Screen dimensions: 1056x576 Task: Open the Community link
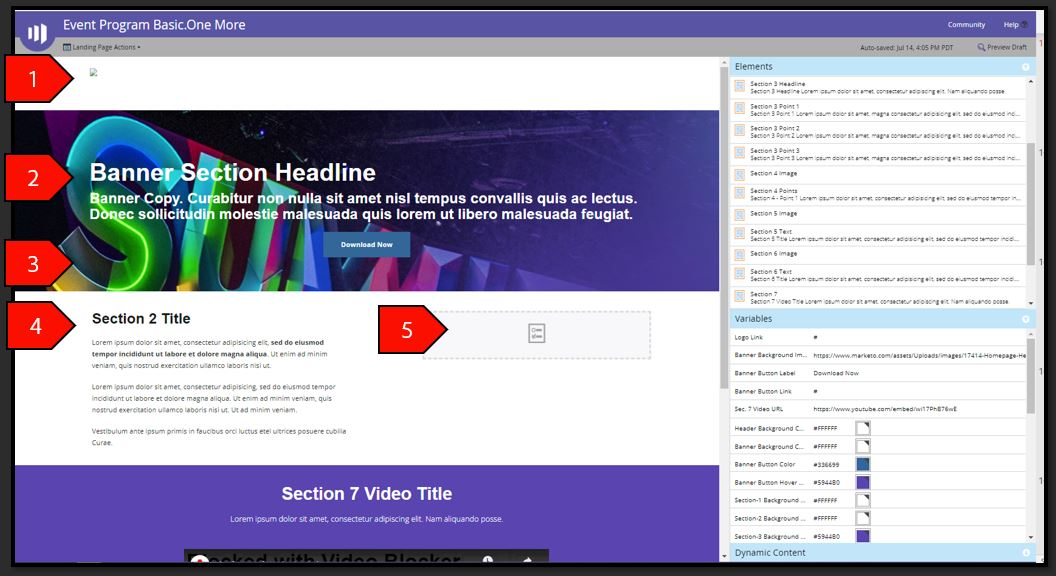point(966,25)
